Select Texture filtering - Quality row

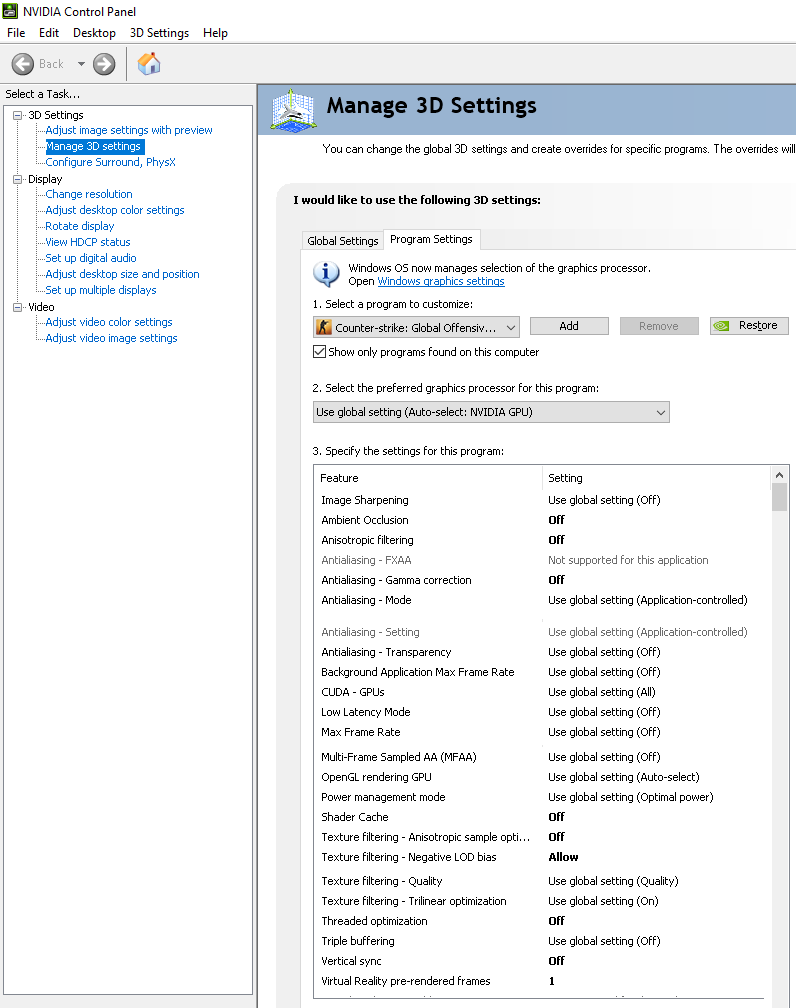coord(543,881)
